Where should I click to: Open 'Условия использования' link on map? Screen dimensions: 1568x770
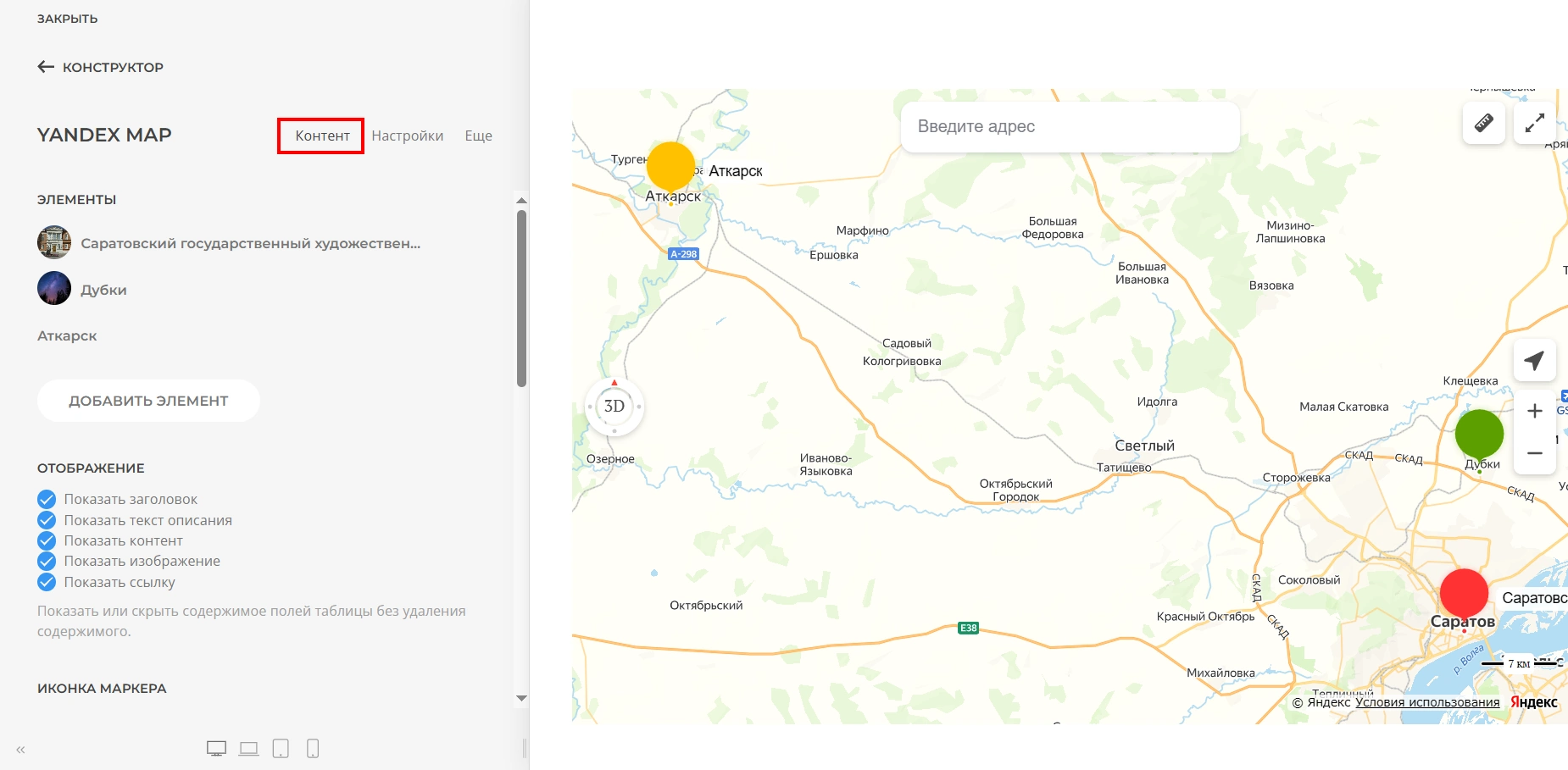[x=1427, y=702]
